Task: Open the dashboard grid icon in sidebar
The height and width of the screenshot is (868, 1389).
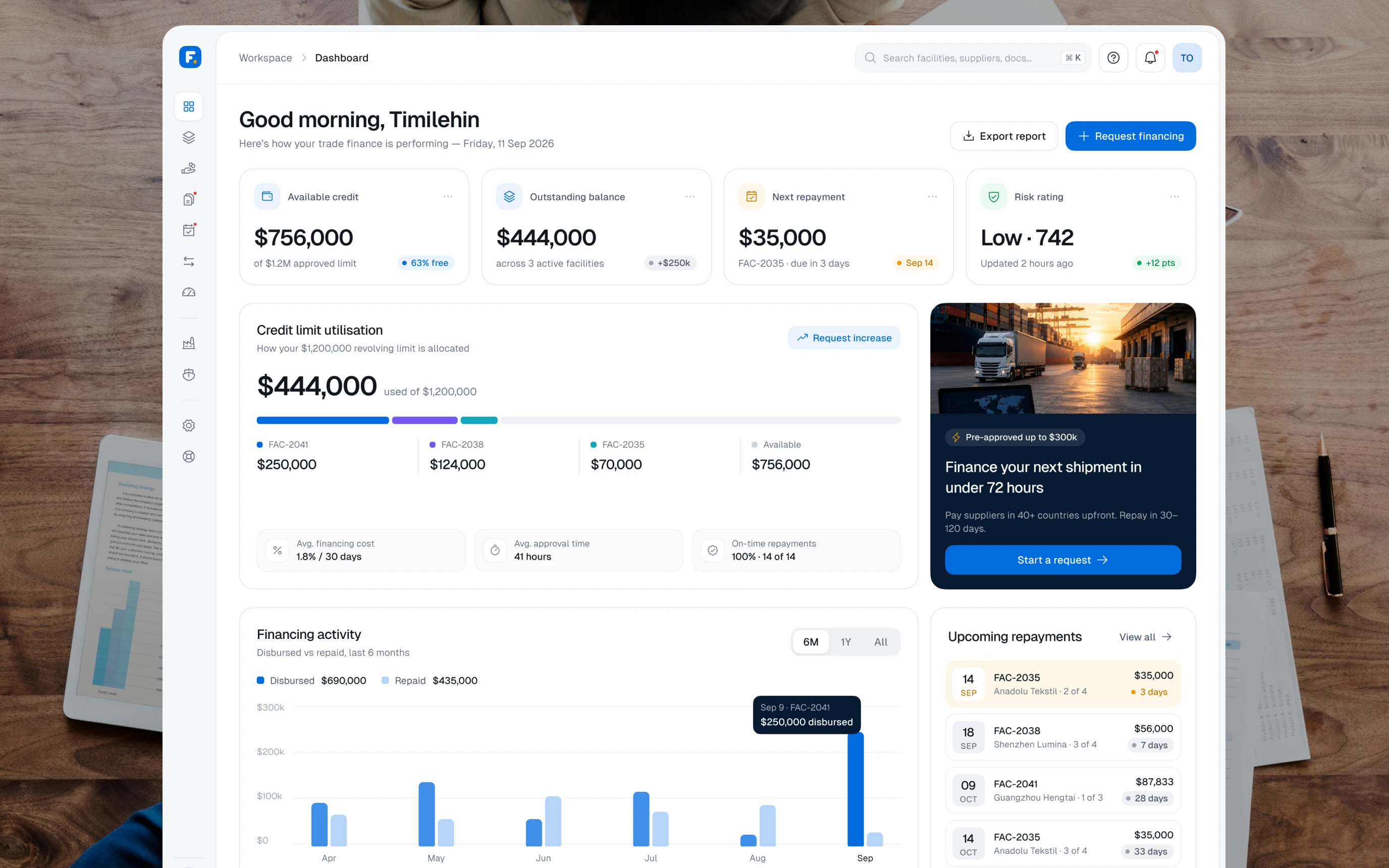Action: click(x=189, y=107)
